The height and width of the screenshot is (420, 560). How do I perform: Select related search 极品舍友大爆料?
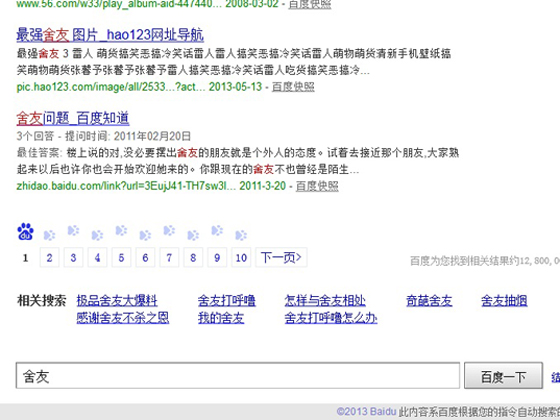[117, 301]
